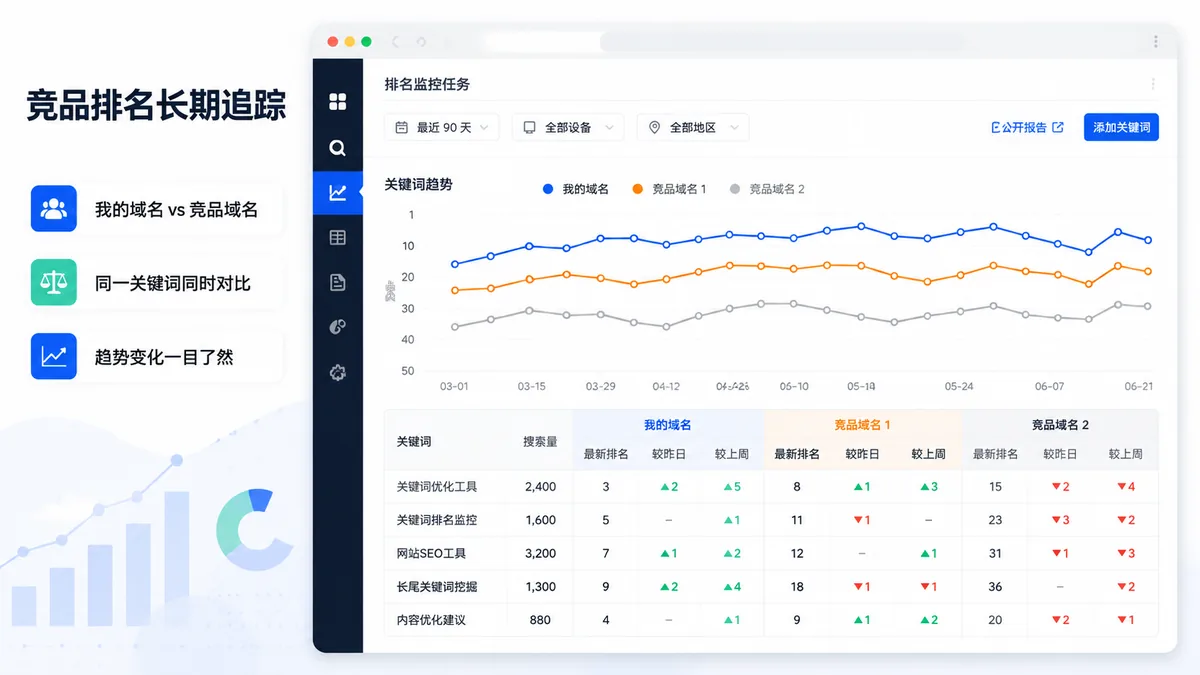The width and height of the screenshot is (1200, 675).
Task: Click the search volume value 1,300
Action: point(540,587)
